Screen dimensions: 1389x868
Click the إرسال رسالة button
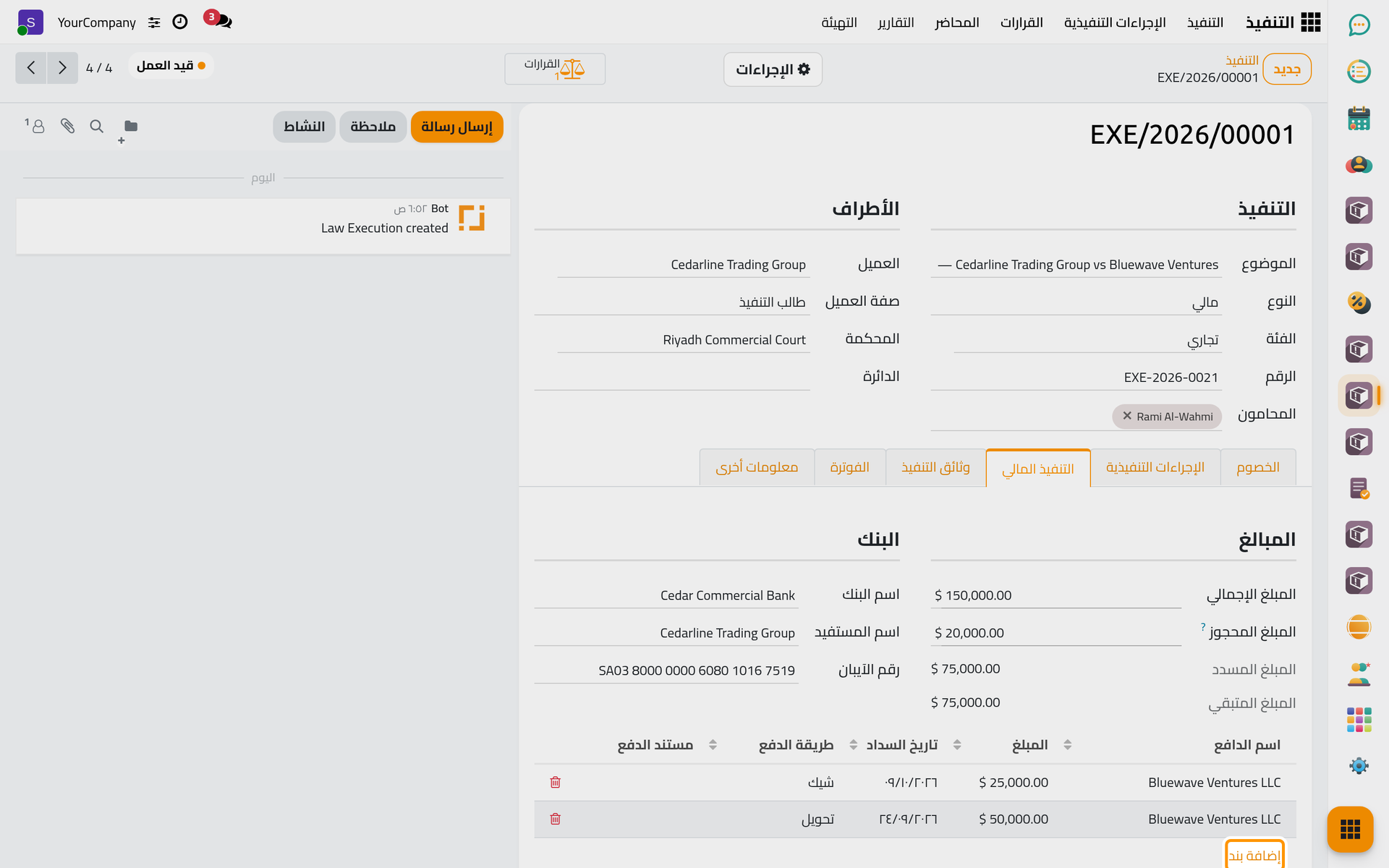(x=456, y=127)
